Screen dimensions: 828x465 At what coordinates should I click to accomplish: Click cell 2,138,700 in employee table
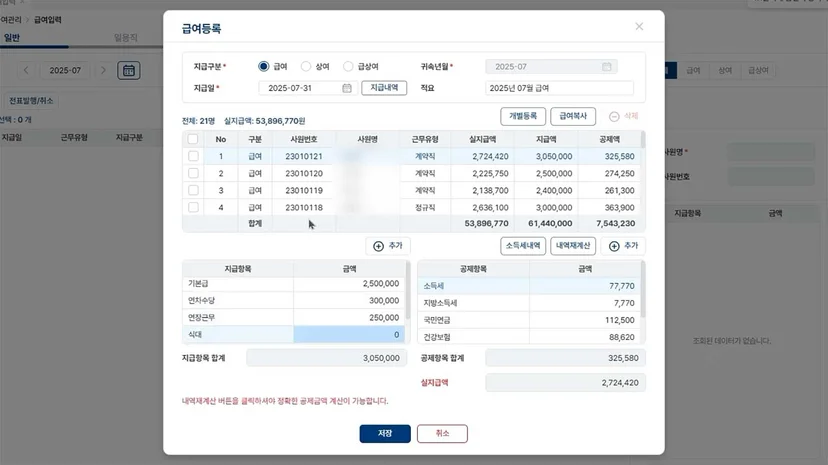(483, 190)
